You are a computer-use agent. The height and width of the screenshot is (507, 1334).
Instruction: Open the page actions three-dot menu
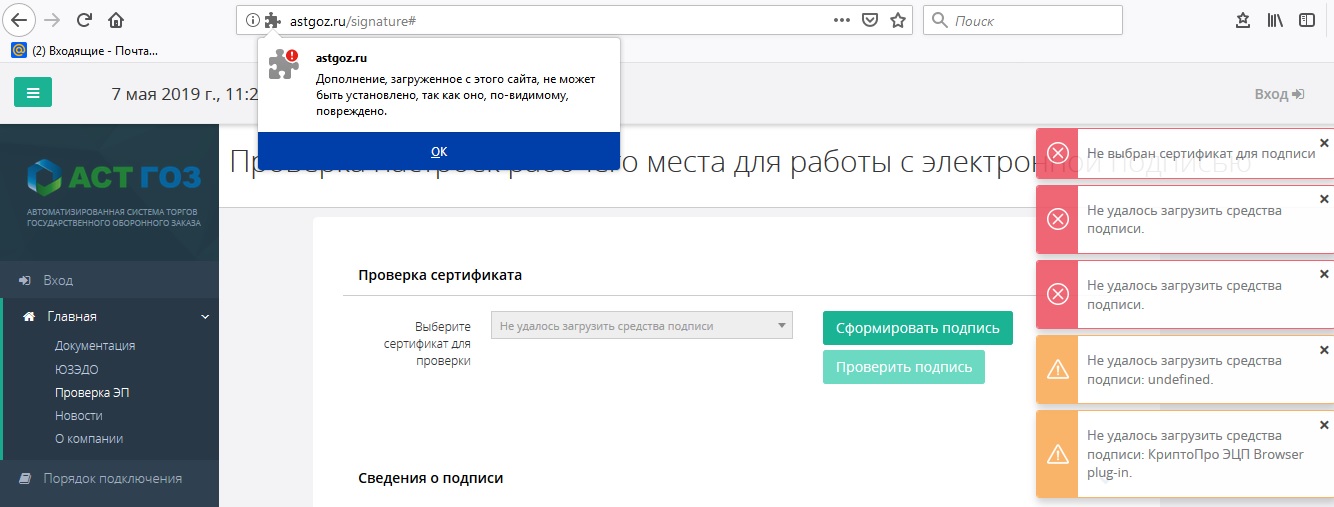click(x=842, y=20)
